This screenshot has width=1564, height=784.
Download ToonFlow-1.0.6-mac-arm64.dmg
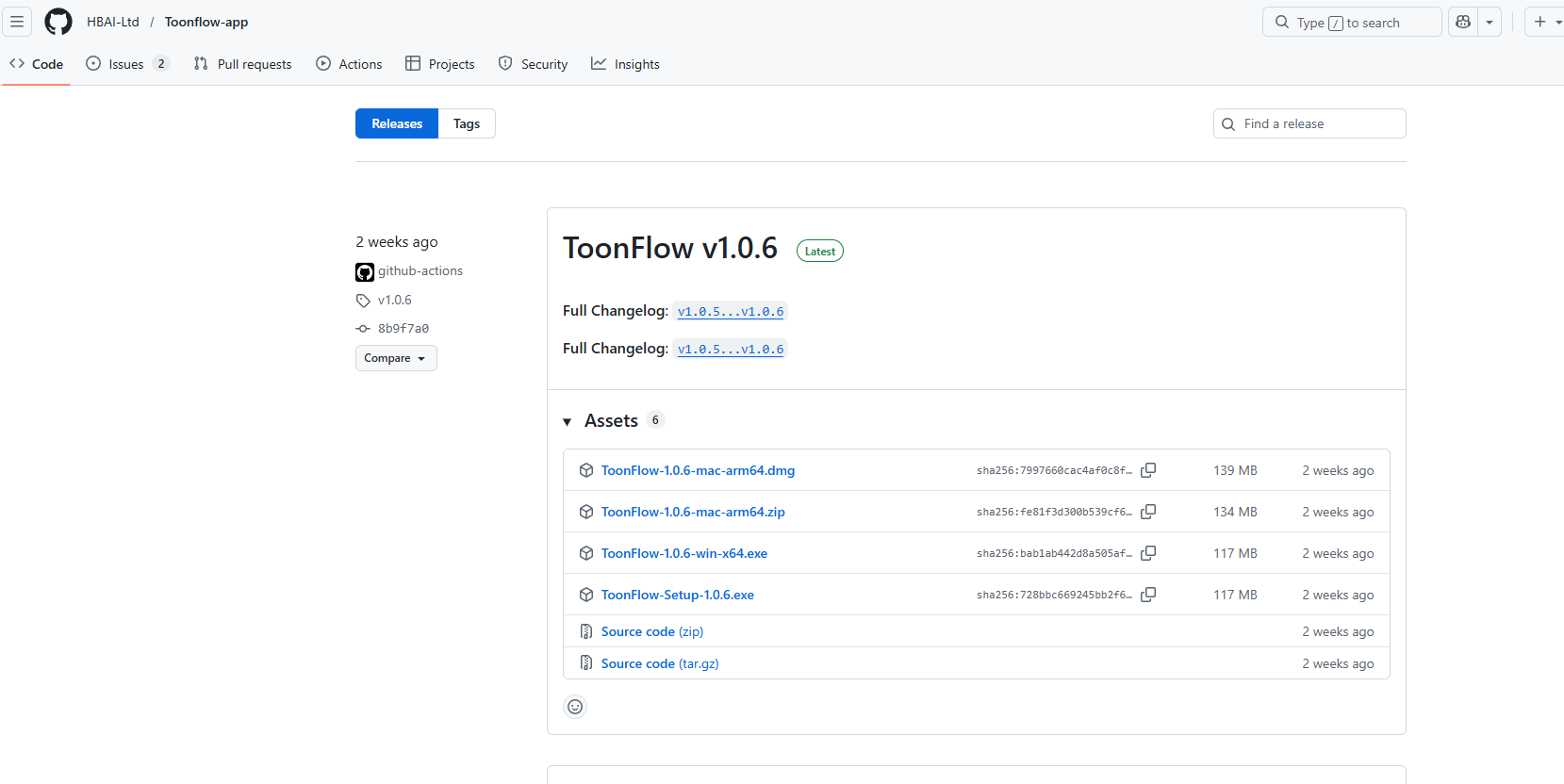(x=698, y=470)
